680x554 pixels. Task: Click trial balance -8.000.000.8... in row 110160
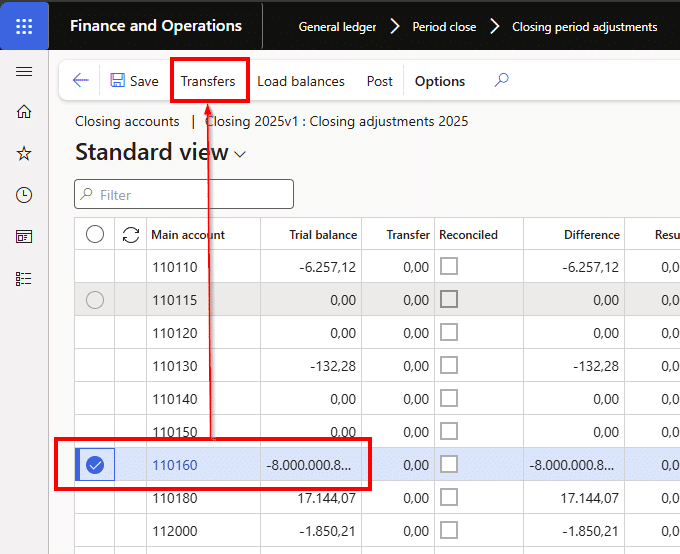(x=309, y=465)
